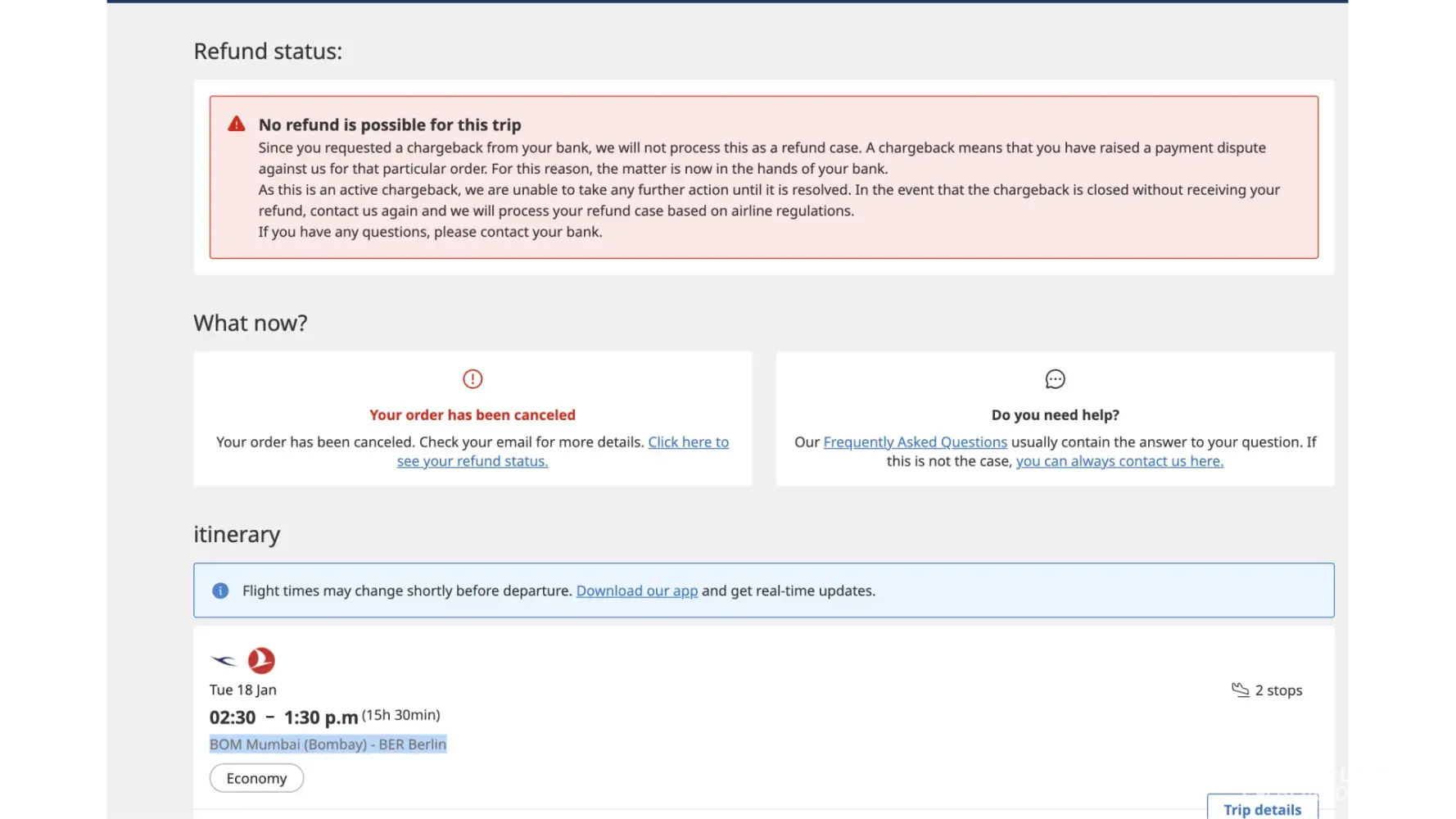Click the 02:30 – 1:30 p.m flight time
This screenshot has width=1456, height=819.
pyautogui.click(x=283, y=717)
